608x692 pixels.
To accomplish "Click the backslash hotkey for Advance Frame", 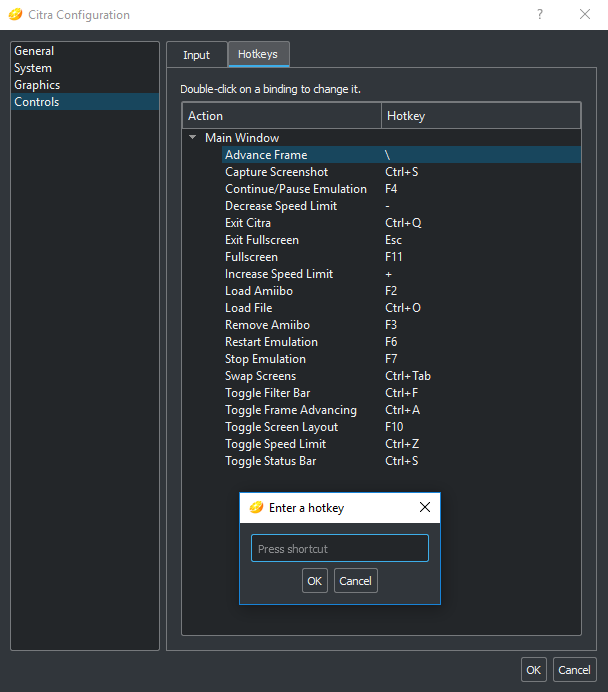I will pos(387,155).
